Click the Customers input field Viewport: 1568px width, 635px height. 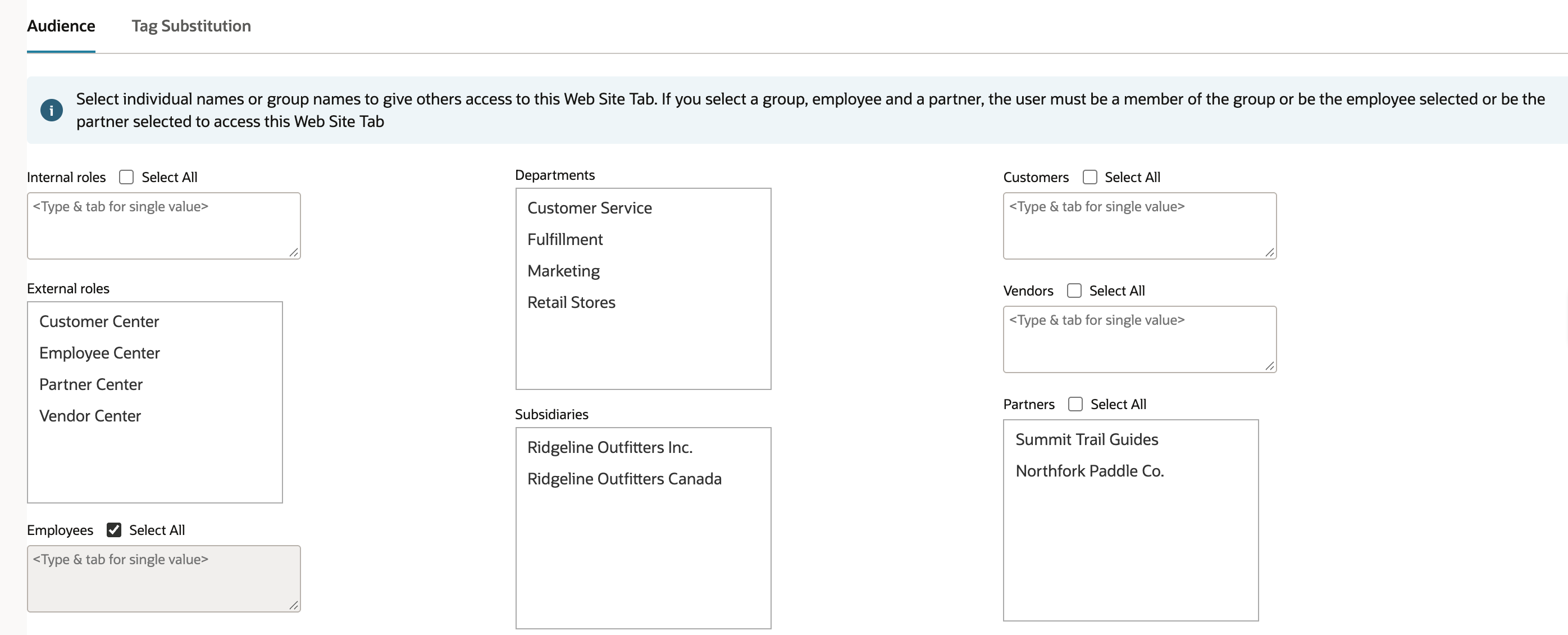click(x=1139, y=226)
